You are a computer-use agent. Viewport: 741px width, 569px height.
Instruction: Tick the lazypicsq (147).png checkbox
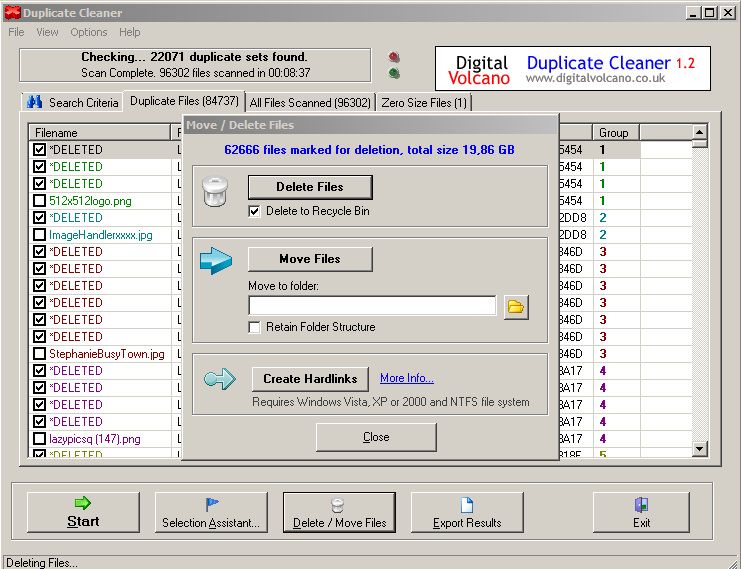click(39, 439)
